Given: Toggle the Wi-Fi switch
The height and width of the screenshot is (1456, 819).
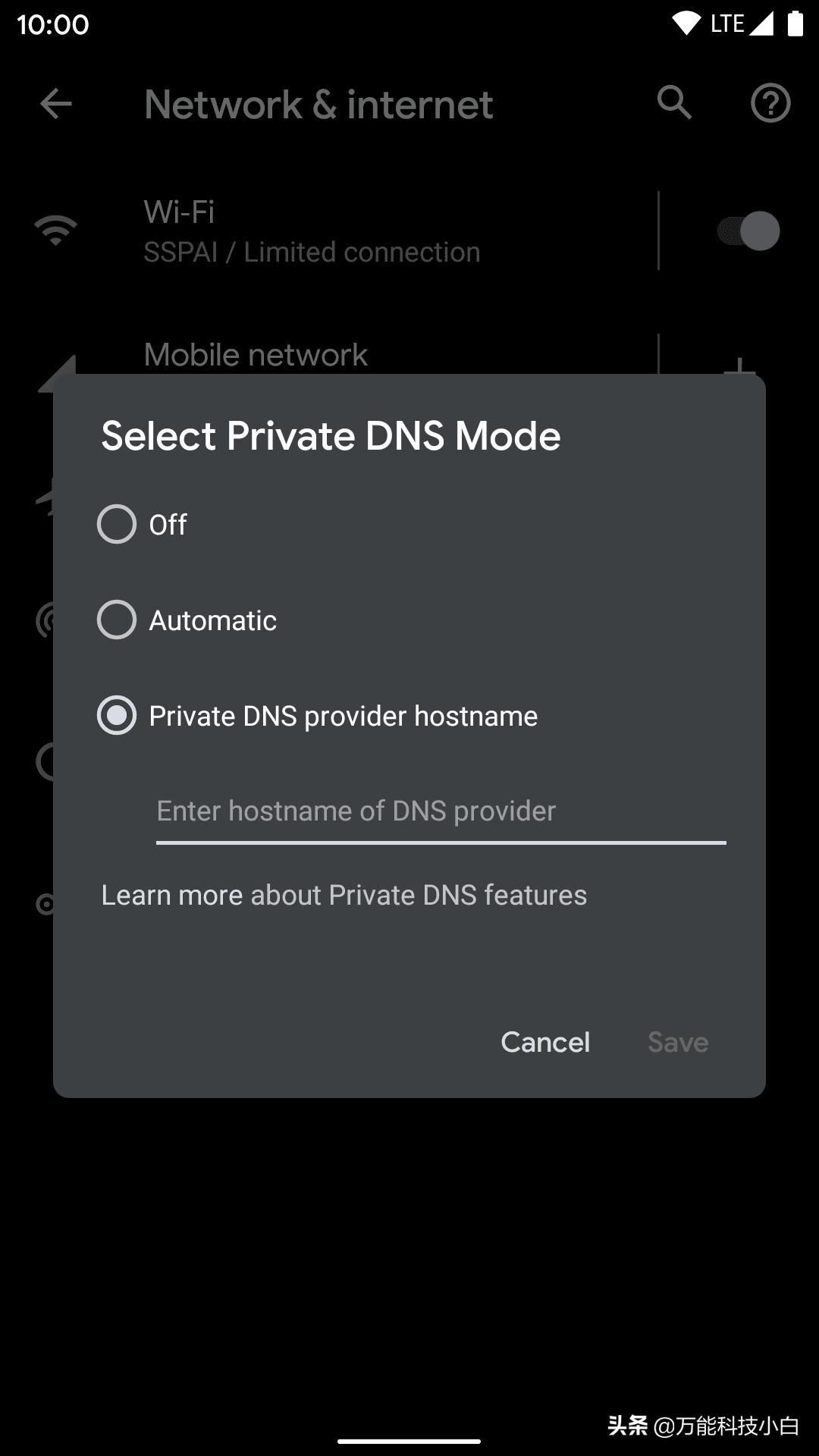Looking at the screenshot, I should 748,231.
